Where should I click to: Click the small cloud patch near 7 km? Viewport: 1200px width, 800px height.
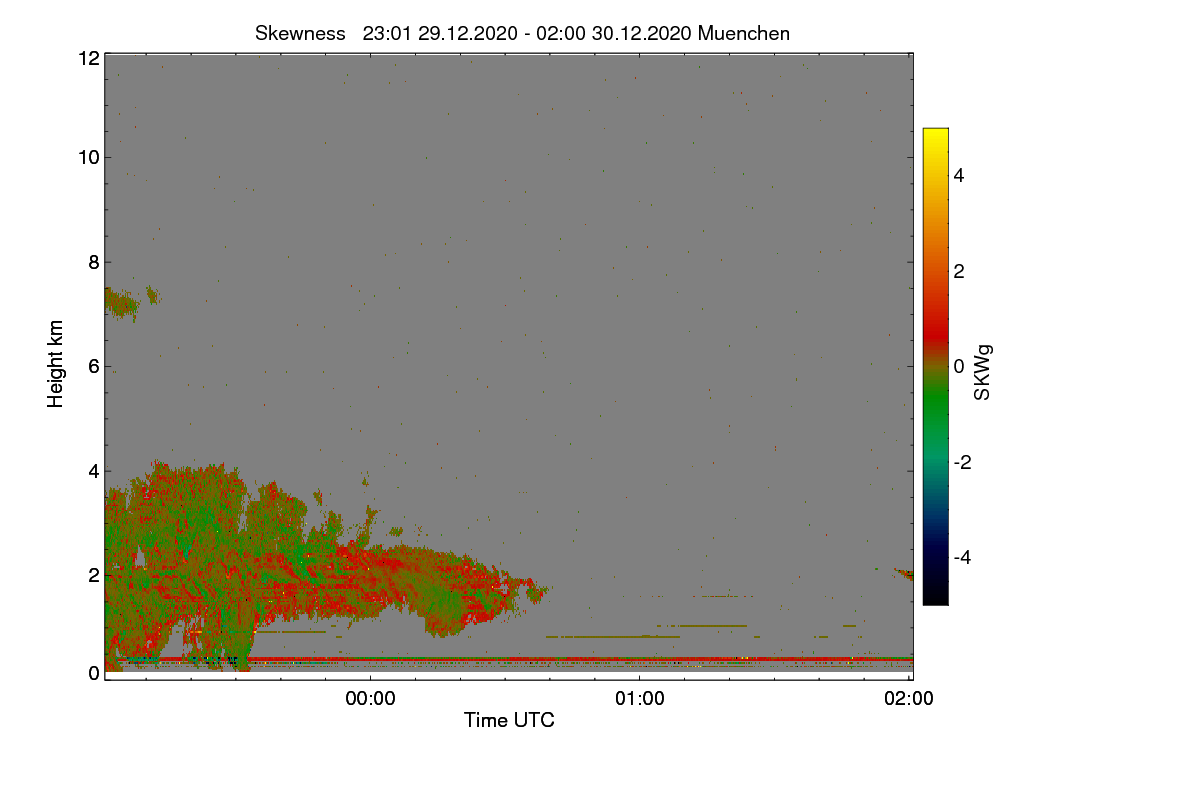[121, 302]
